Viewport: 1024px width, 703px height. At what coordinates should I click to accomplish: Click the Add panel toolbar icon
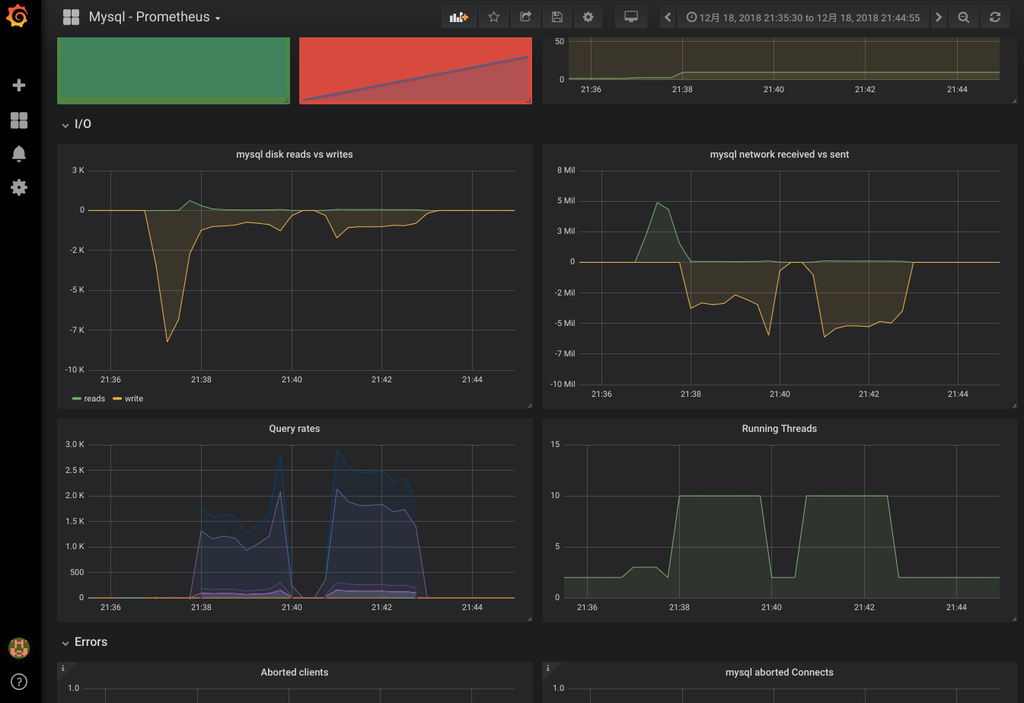458,17
